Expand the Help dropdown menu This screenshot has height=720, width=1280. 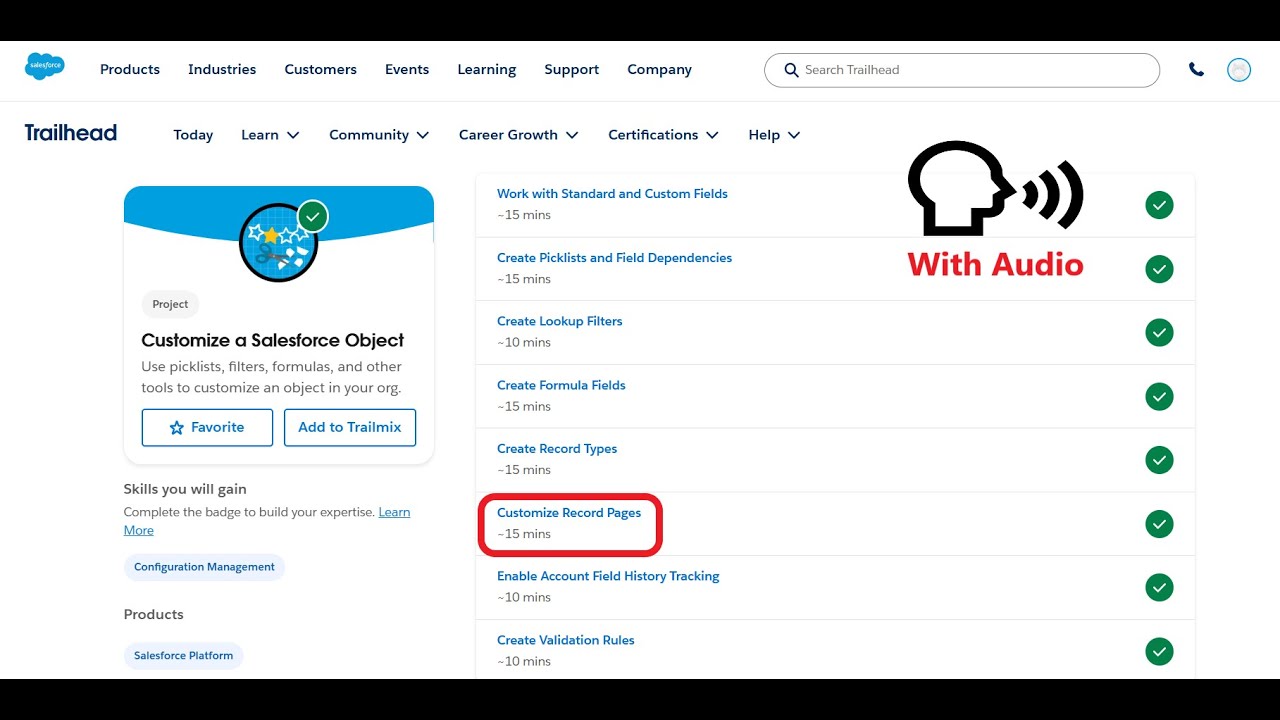774,135
